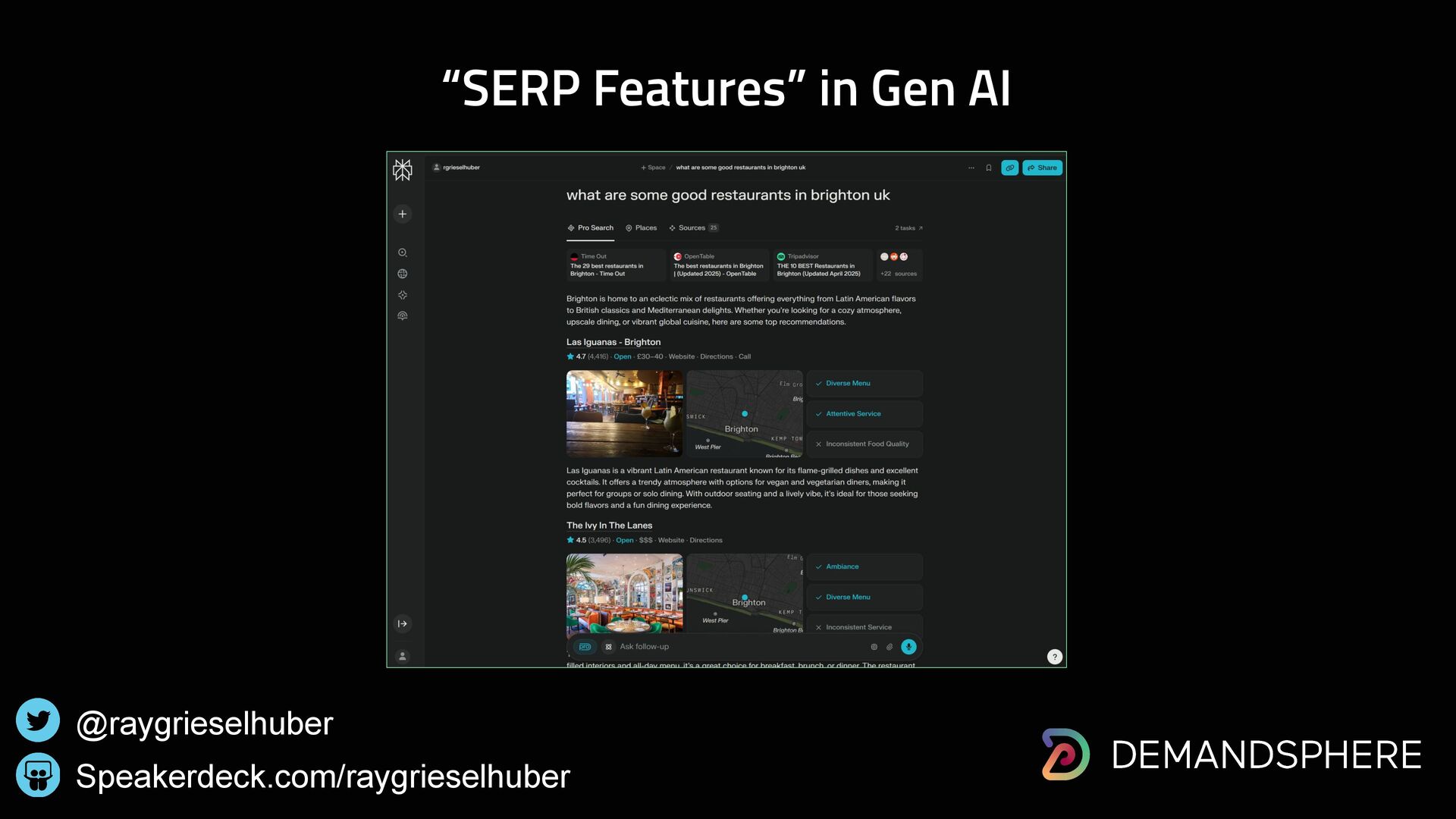Click the Share button
Viewport: 1456px width, 819px height.
tap(1042, 168)
